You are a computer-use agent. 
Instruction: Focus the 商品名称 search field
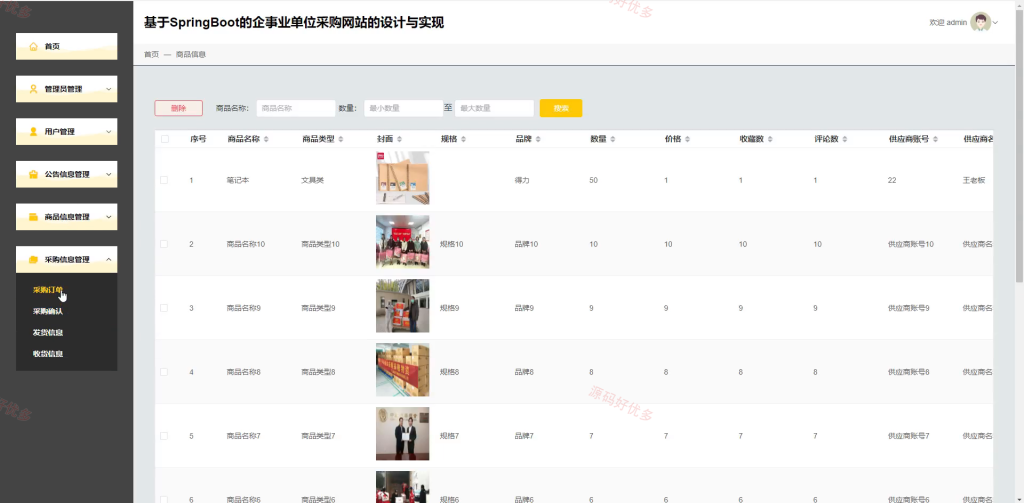click(296, 108)
